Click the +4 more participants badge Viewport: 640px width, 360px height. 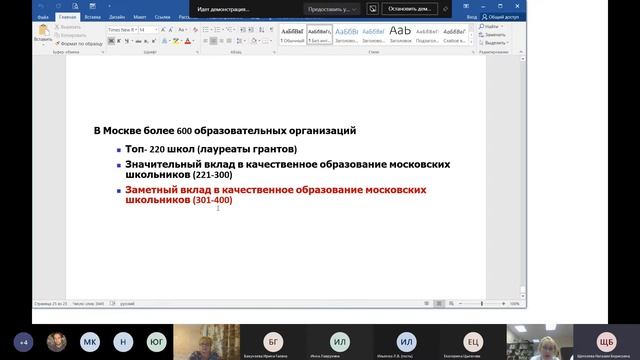(x=23, y=342)
